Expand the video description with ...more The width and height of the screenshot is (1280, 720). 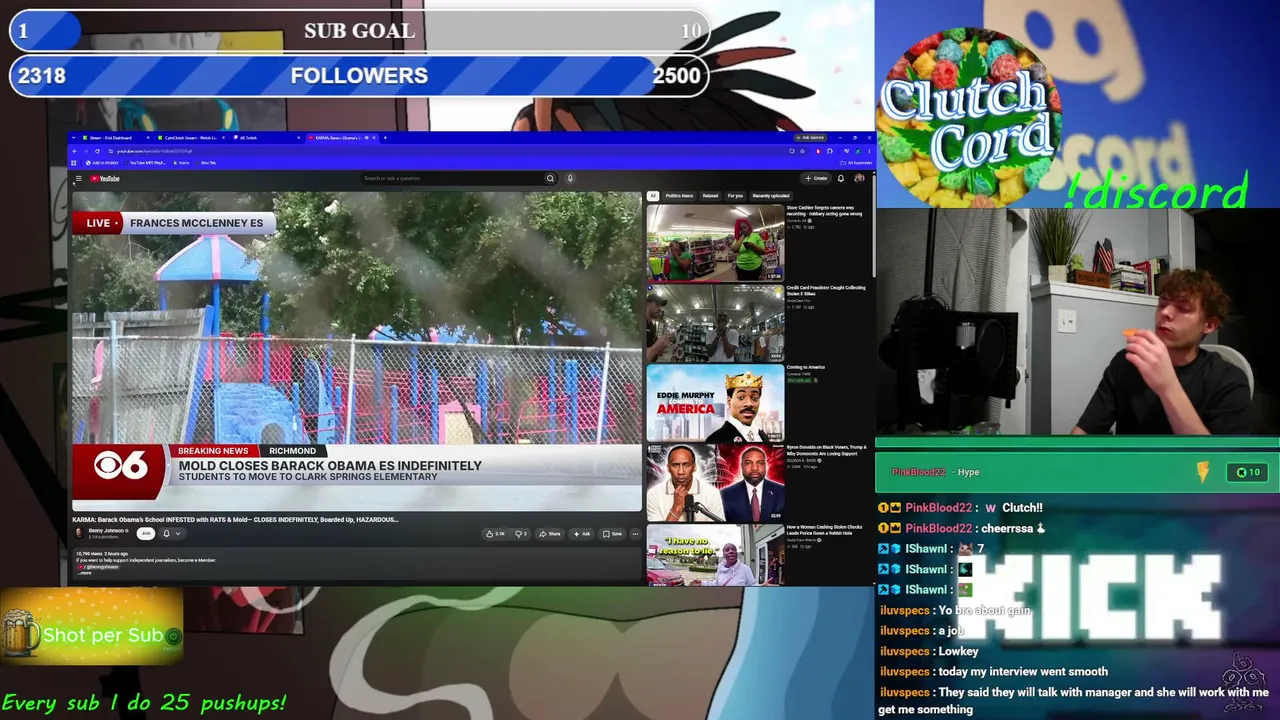tap(84, 573)
